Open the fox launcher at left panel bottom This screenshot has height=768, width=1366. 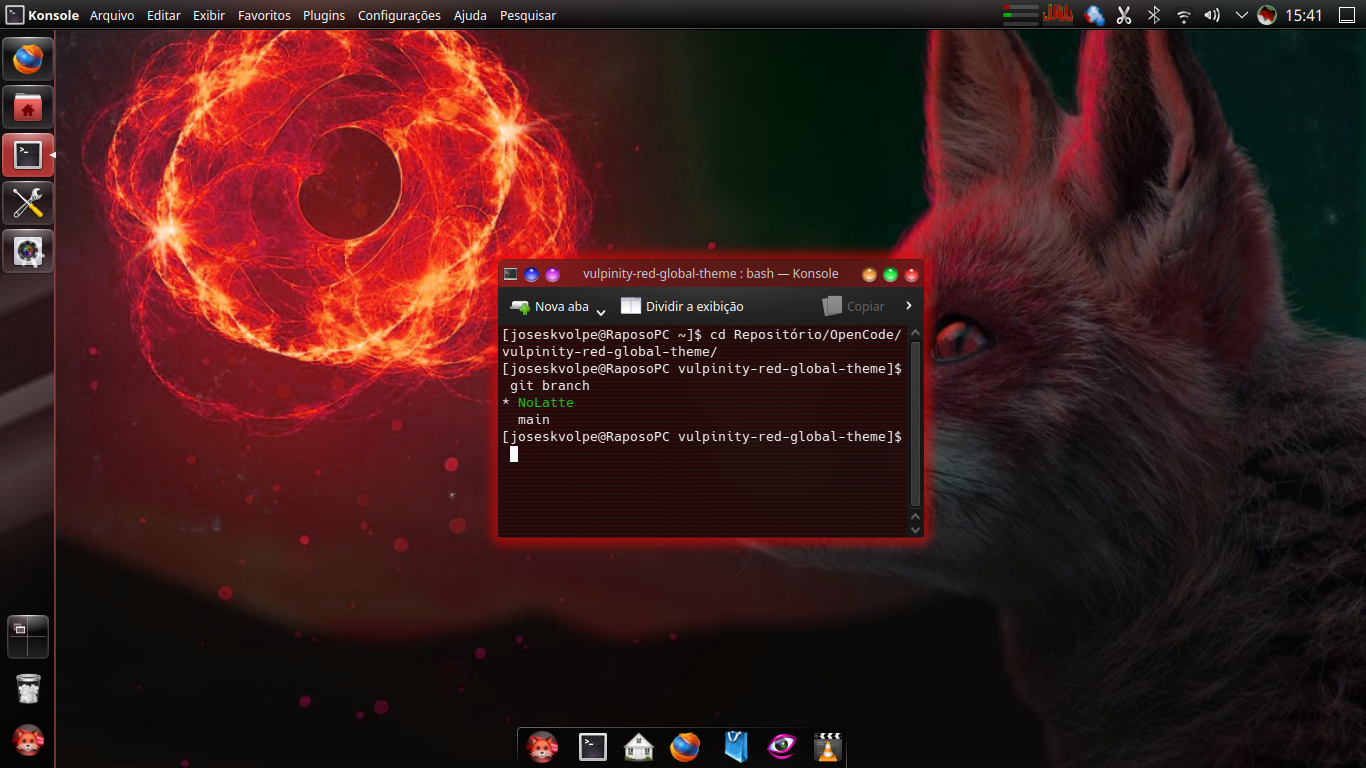click(x=28, y=740)
